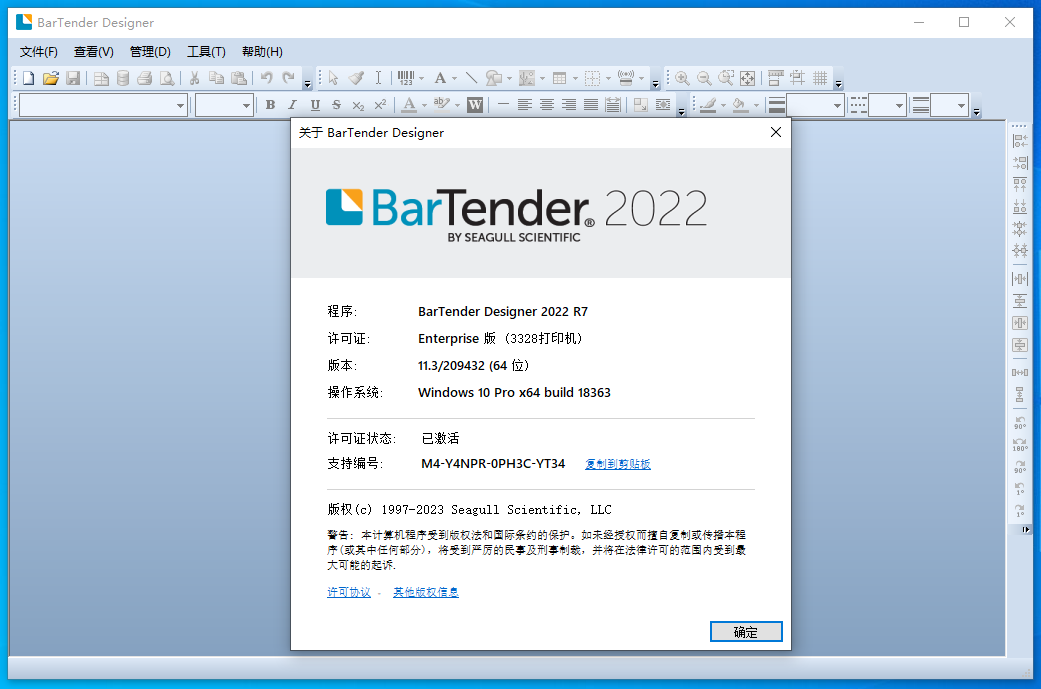
Task: Open the font size dropdown
Action: pos(246,105)
